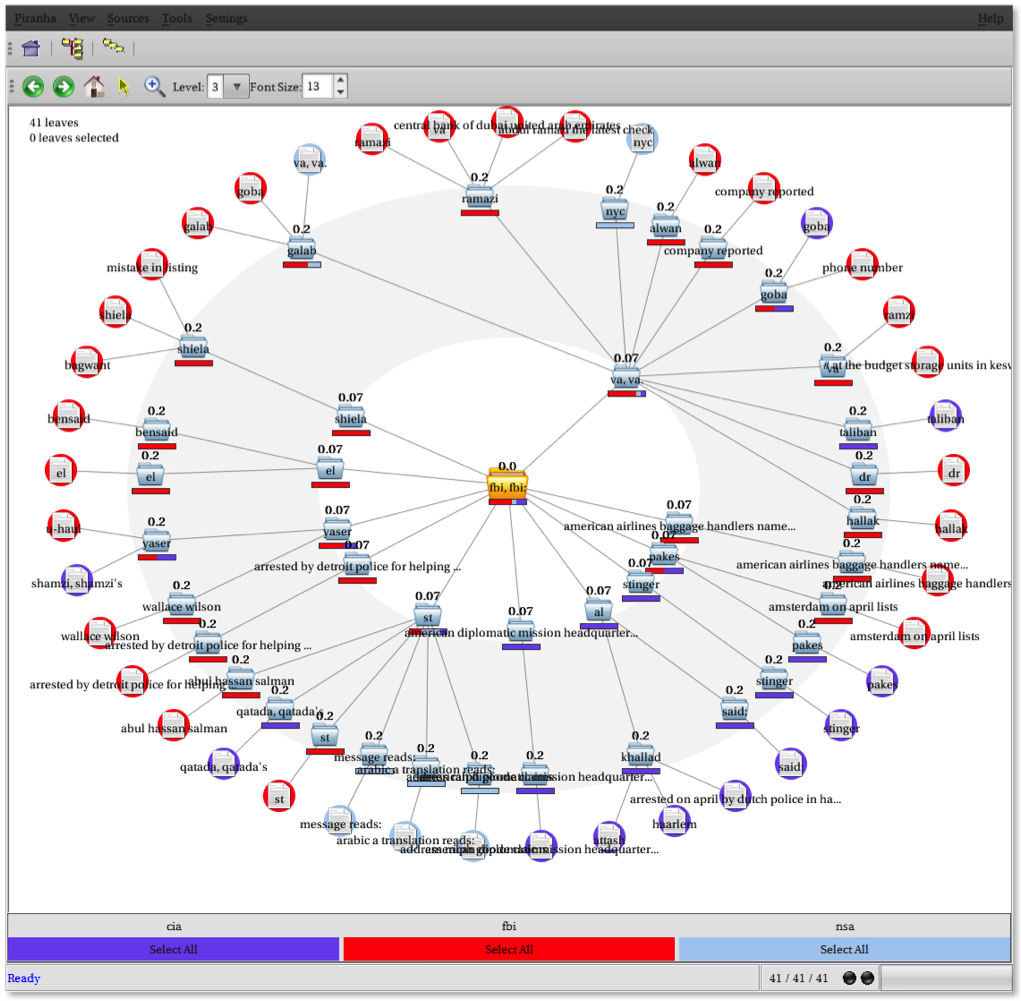Screen dimensions: 1021x1001
Task: Click the red fbi Select All button
Action: pyautogui.click(x=509, y=949)
